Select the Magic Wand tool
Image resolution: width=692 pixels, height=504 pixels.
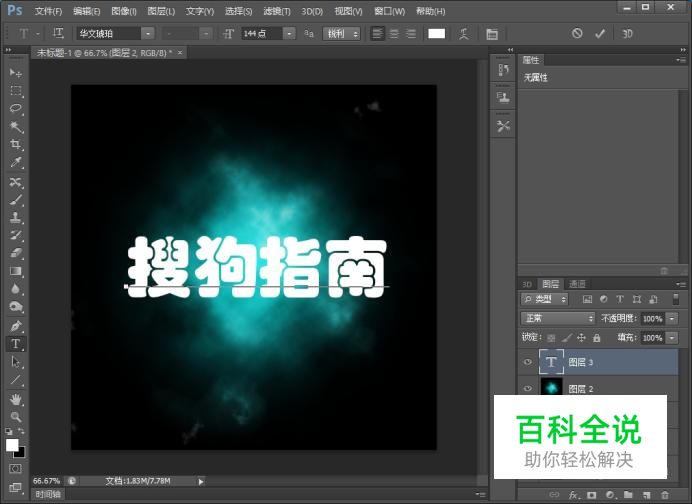pos(15,127)
